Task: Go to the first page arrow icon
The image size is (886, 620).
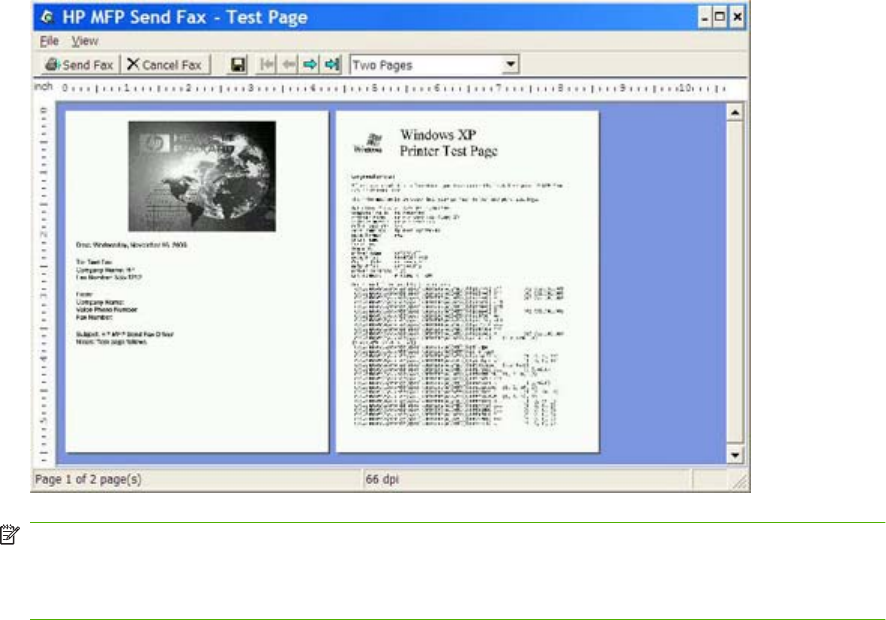Action: (268, 65)
